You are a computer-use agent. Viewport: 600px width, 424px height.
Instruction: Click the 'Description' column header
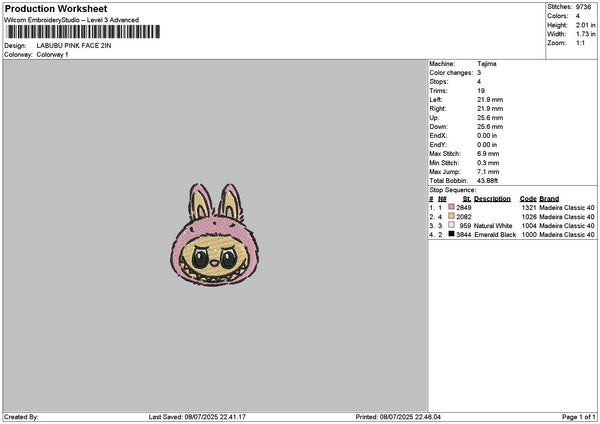(x=492, y=199)
